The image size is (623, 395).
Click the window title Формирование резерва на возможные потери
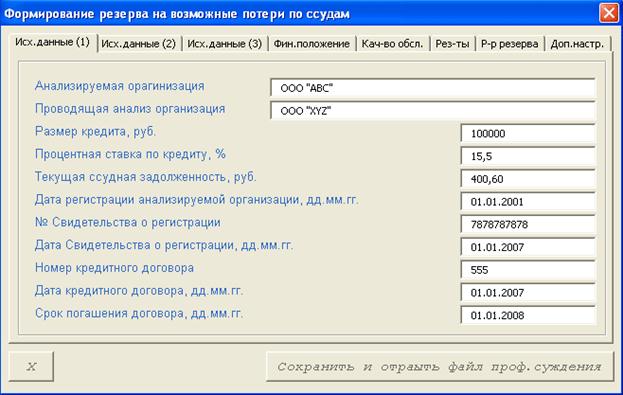point(177,14)
